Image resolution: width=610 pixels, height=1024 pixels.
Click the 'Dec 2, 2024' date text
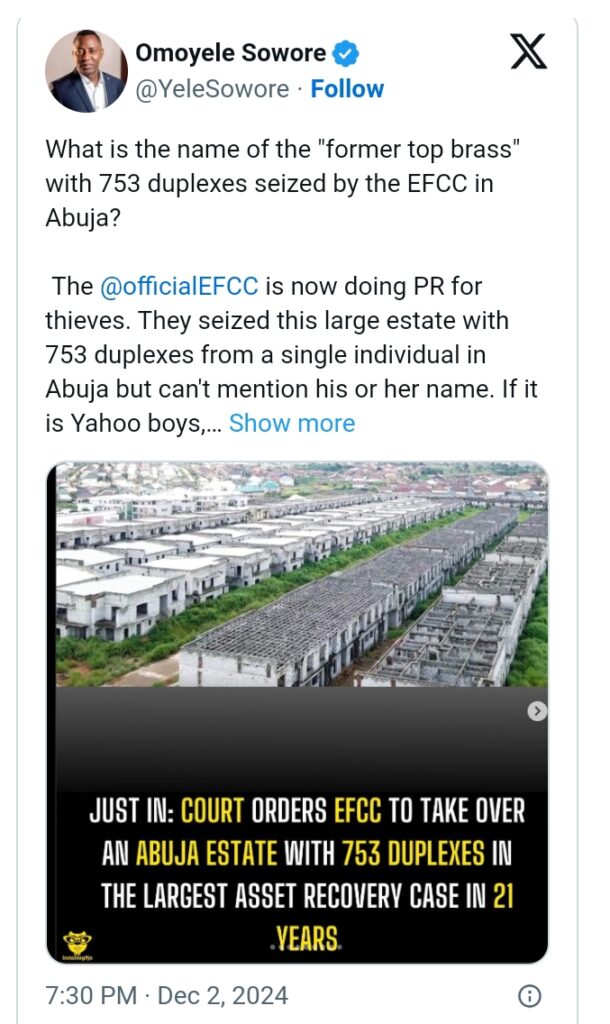[223, 996]
